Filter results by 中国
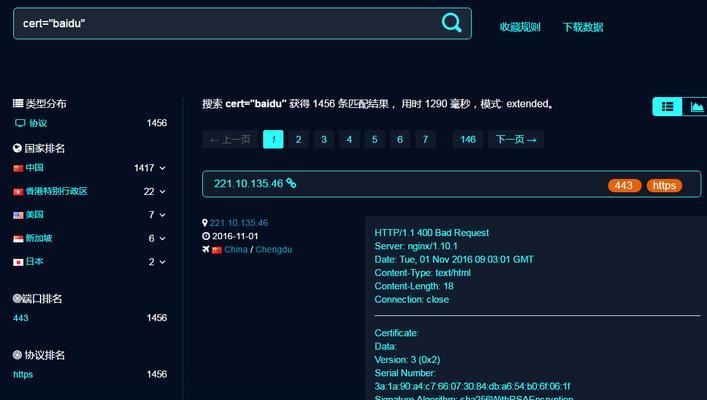 coord(34,168)
